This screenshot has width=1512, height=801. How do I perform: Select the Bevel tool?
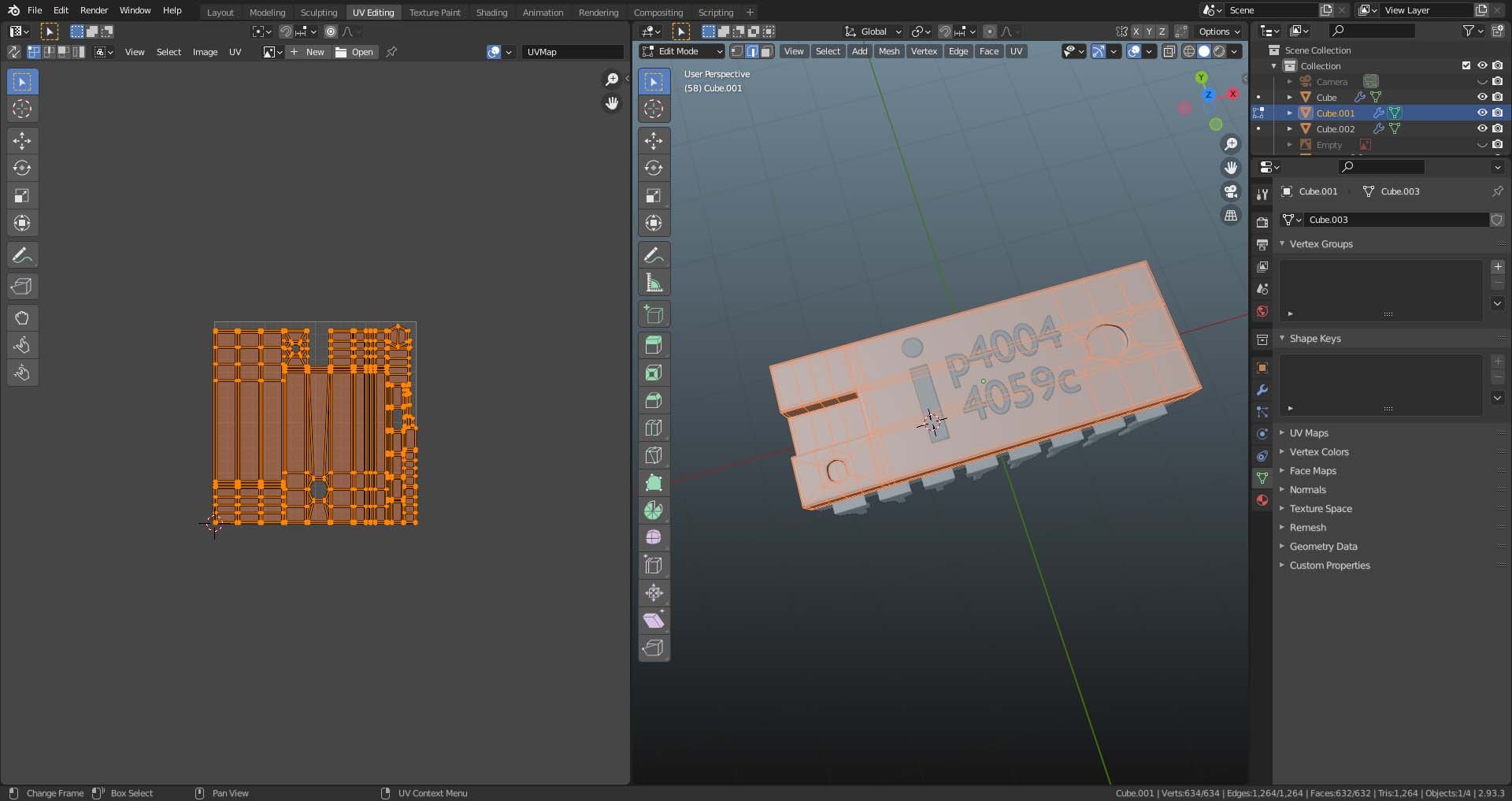click(x=654, y=400)
